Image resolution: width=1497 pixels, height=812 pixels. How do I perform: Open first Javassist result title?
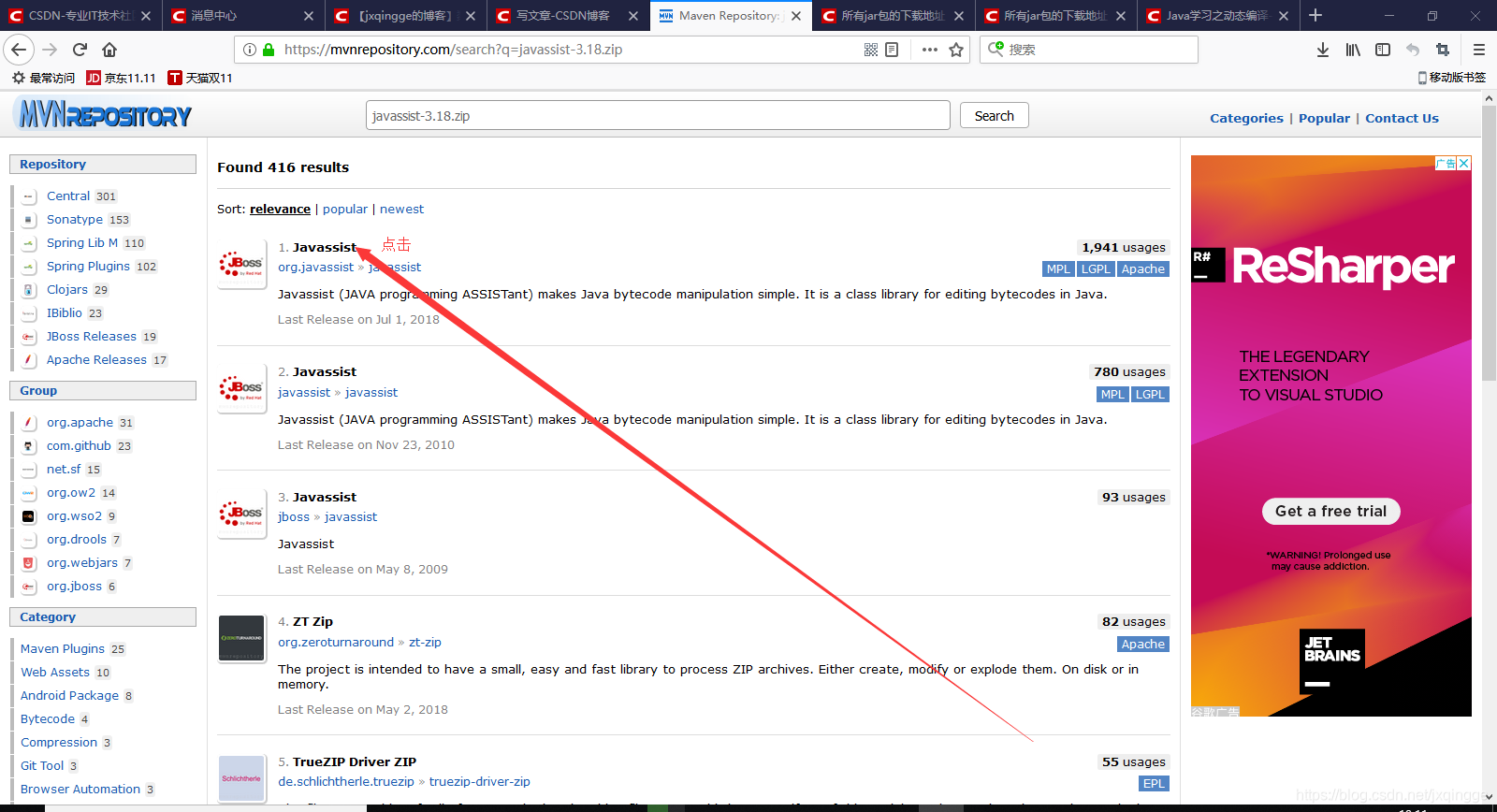(325, 247)
